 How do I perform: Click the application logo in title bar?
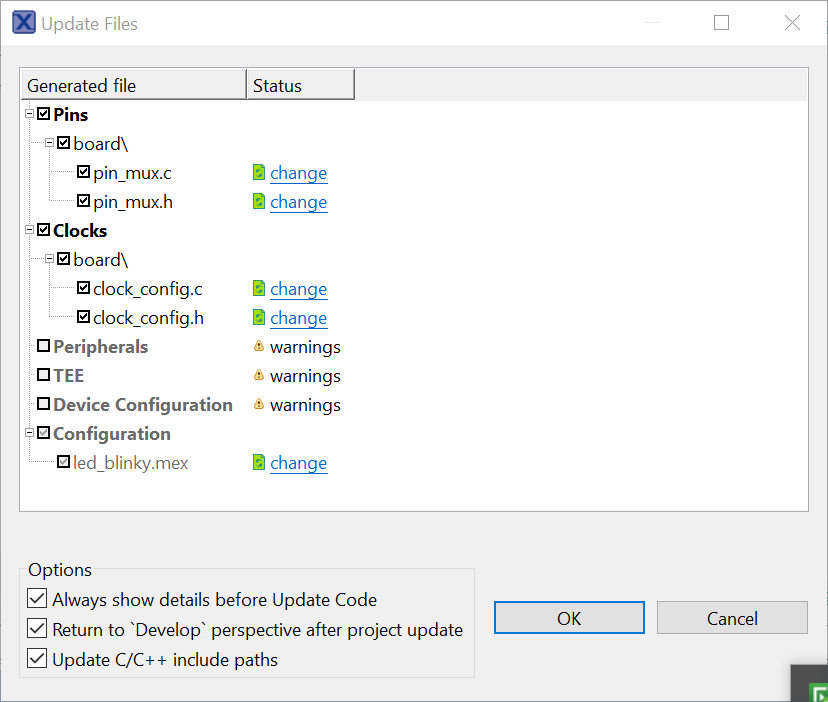pyautogui.click(x=23, y=22)
